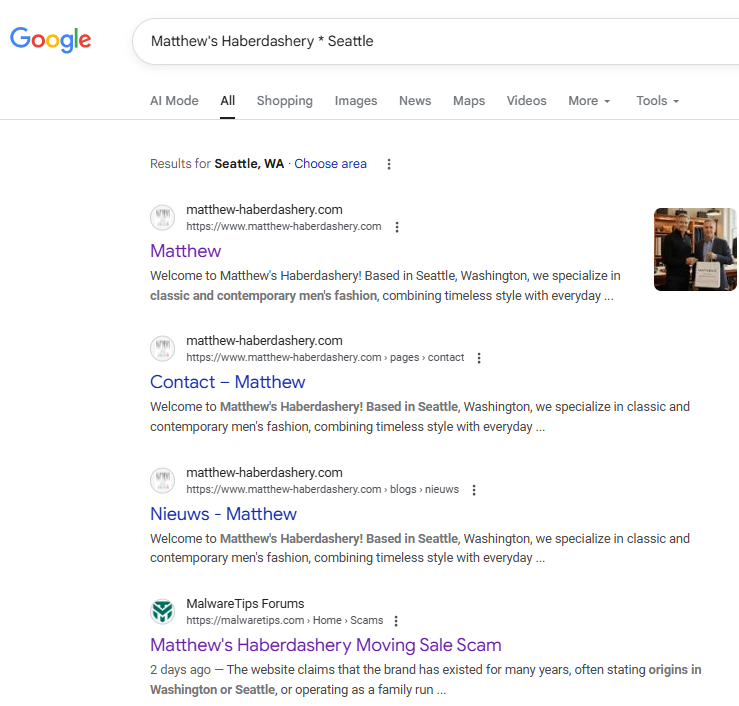Open options menu beside Choose area
Image resolution: width=739 pixels, height=706 pixels.
389,164
